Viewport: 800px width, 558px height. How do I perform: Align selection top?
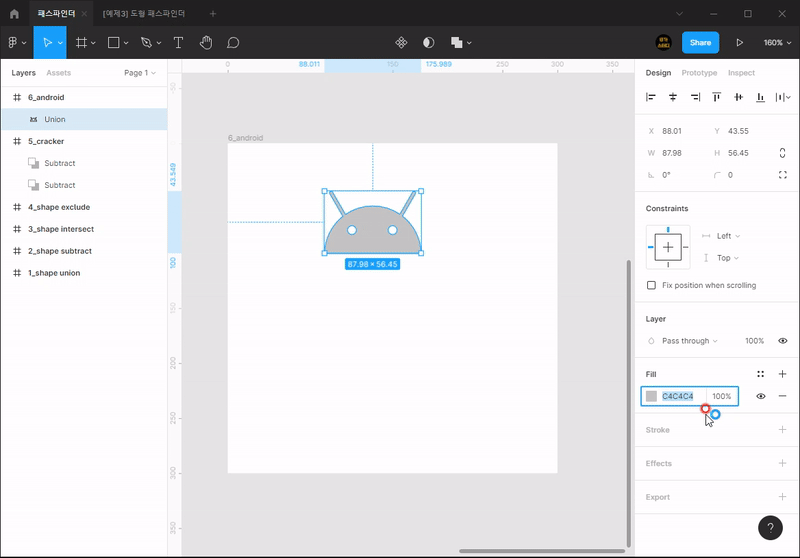[x=716, y=97]
